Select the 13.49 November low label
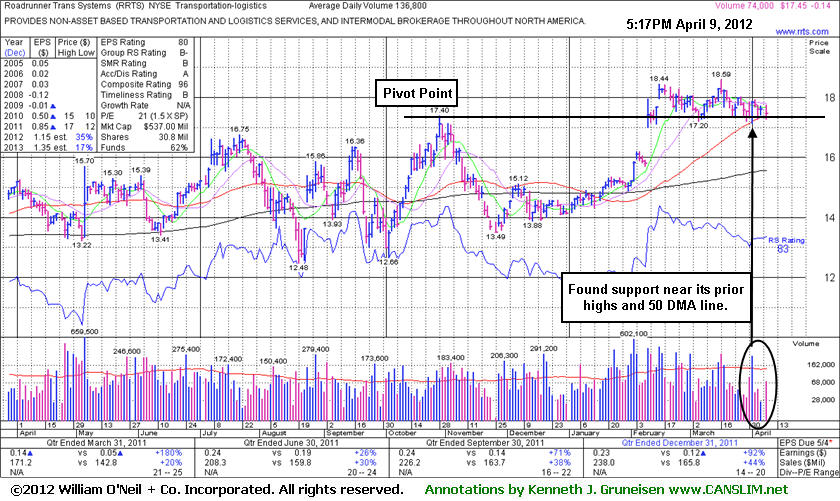The width and height of the screenshot is (840, 501). (496, 236)
